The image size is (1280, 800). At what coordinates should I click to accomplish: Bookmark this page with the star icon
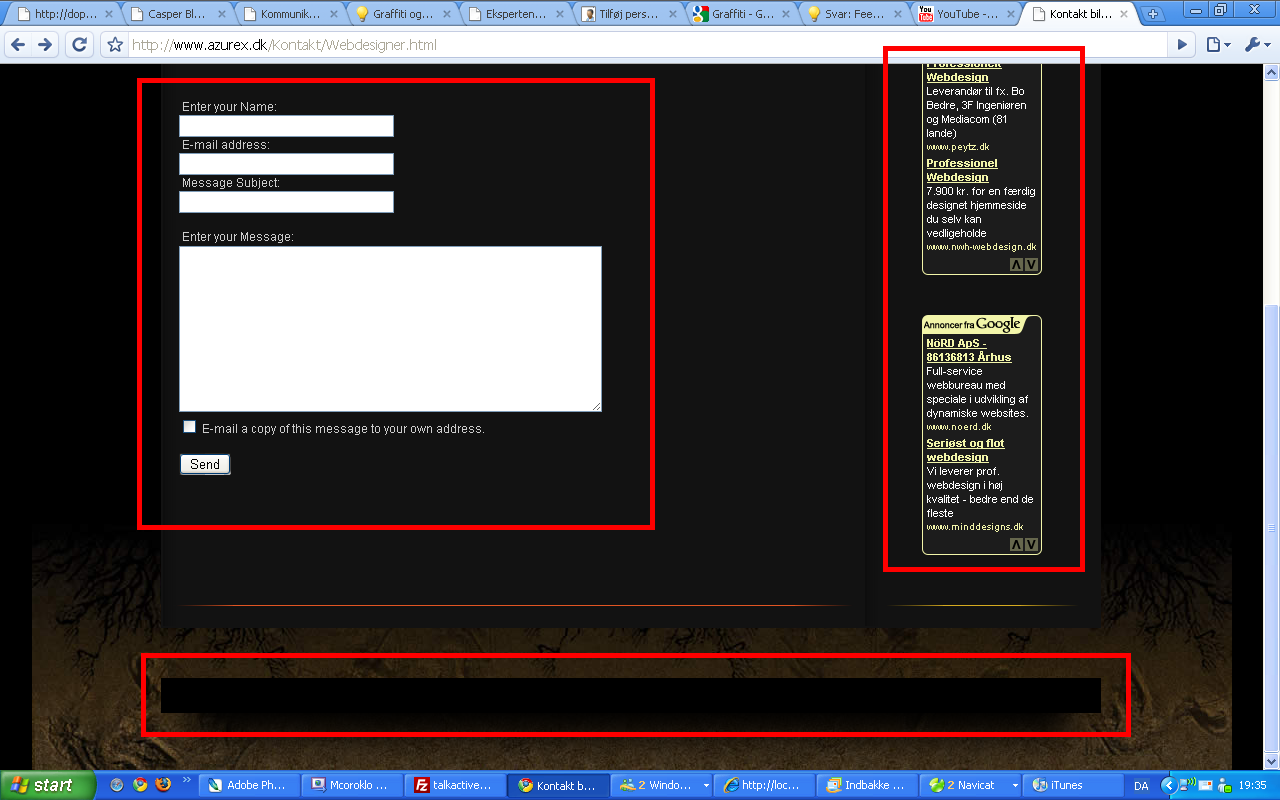pyautogui.click(x=115, y=45)
